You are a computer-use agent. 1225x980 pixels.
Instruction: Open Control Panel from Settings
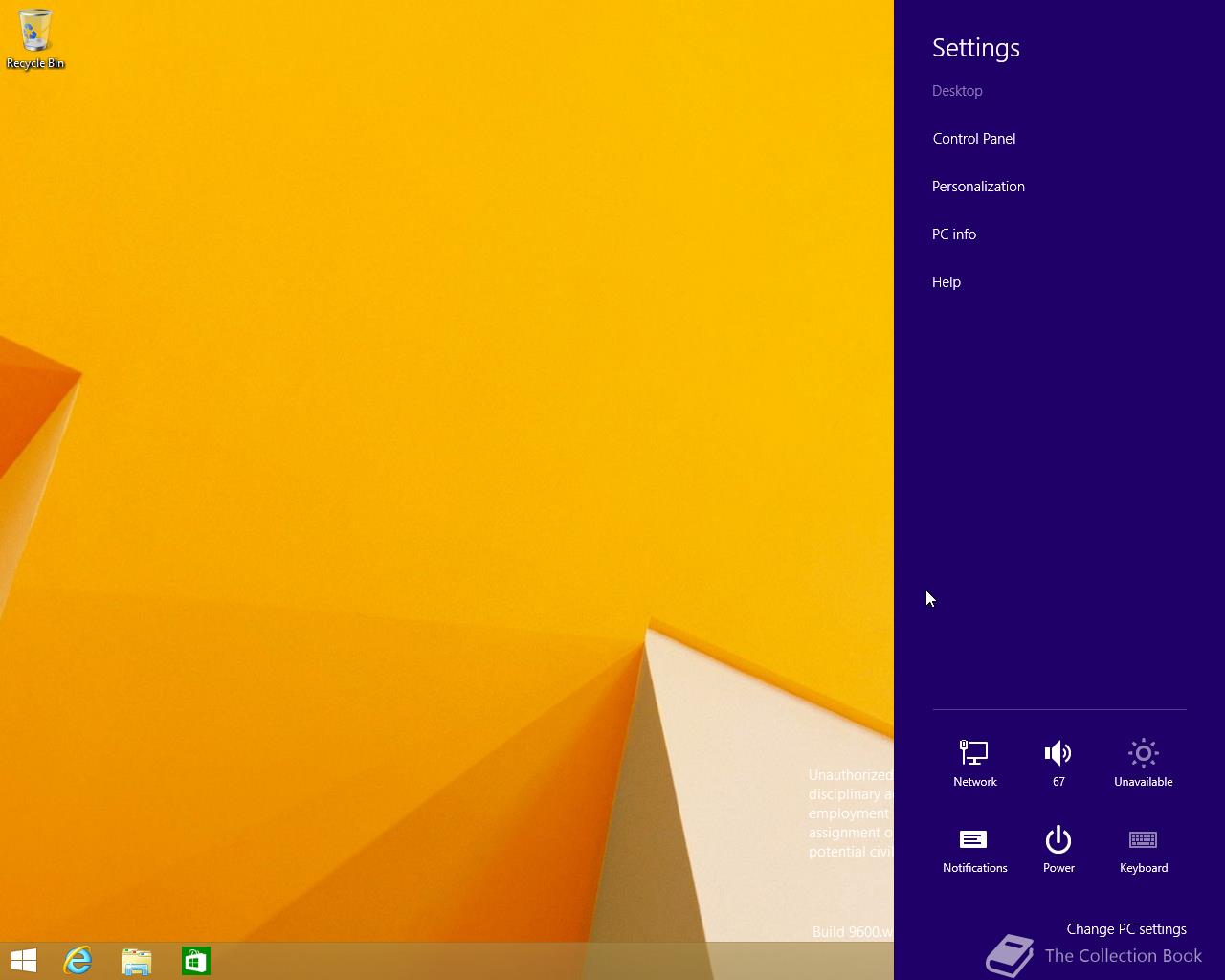click(x=974, y=139)
